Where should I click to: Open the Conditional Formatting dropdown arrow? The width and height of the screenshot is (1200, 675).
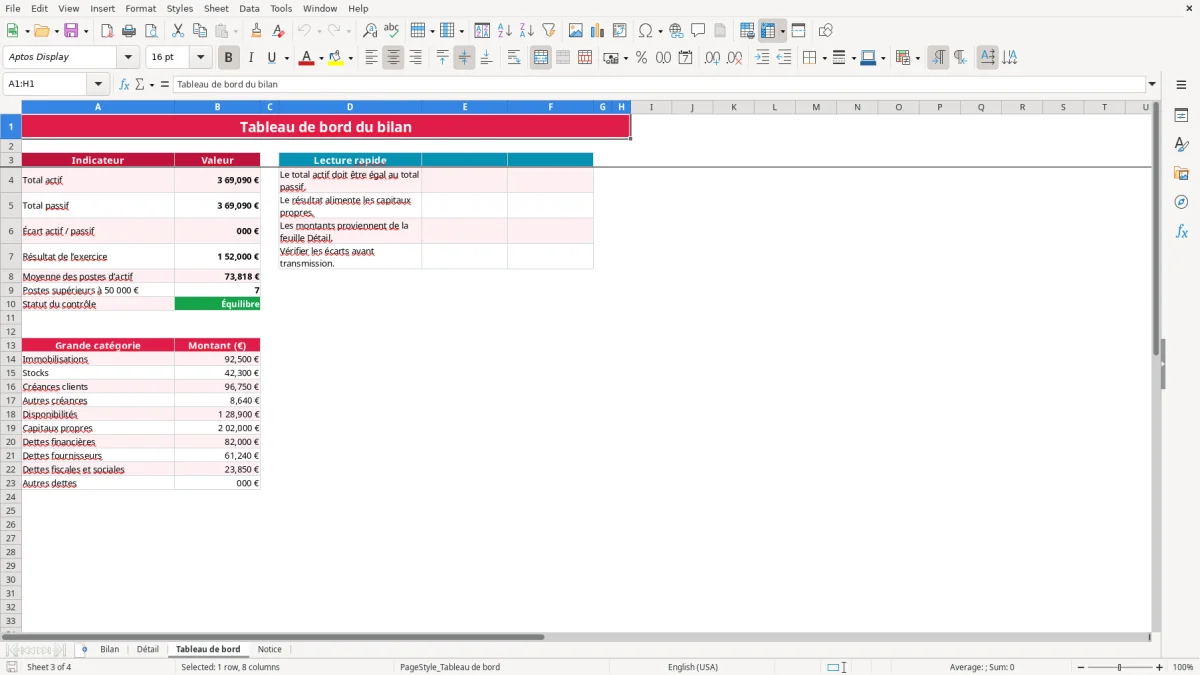[x=917, y=58]
